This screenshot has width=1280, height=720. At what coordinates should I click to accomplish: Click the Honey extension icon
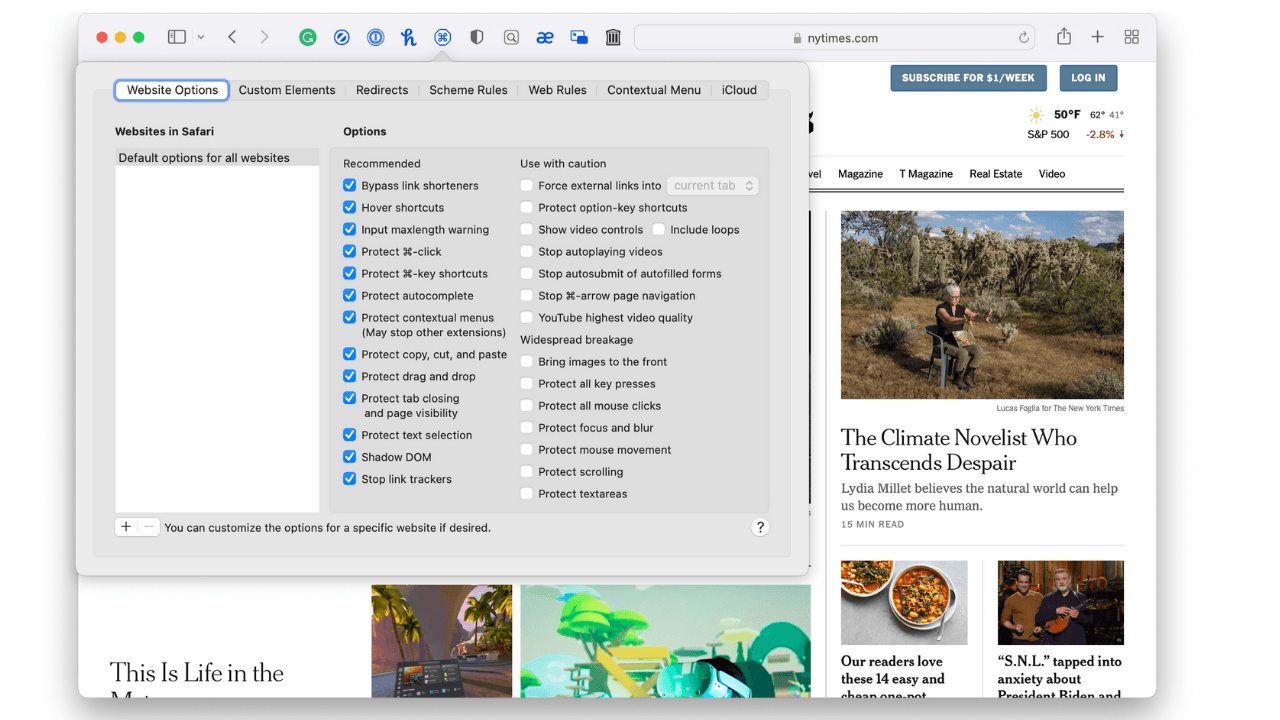pos(408,37)
